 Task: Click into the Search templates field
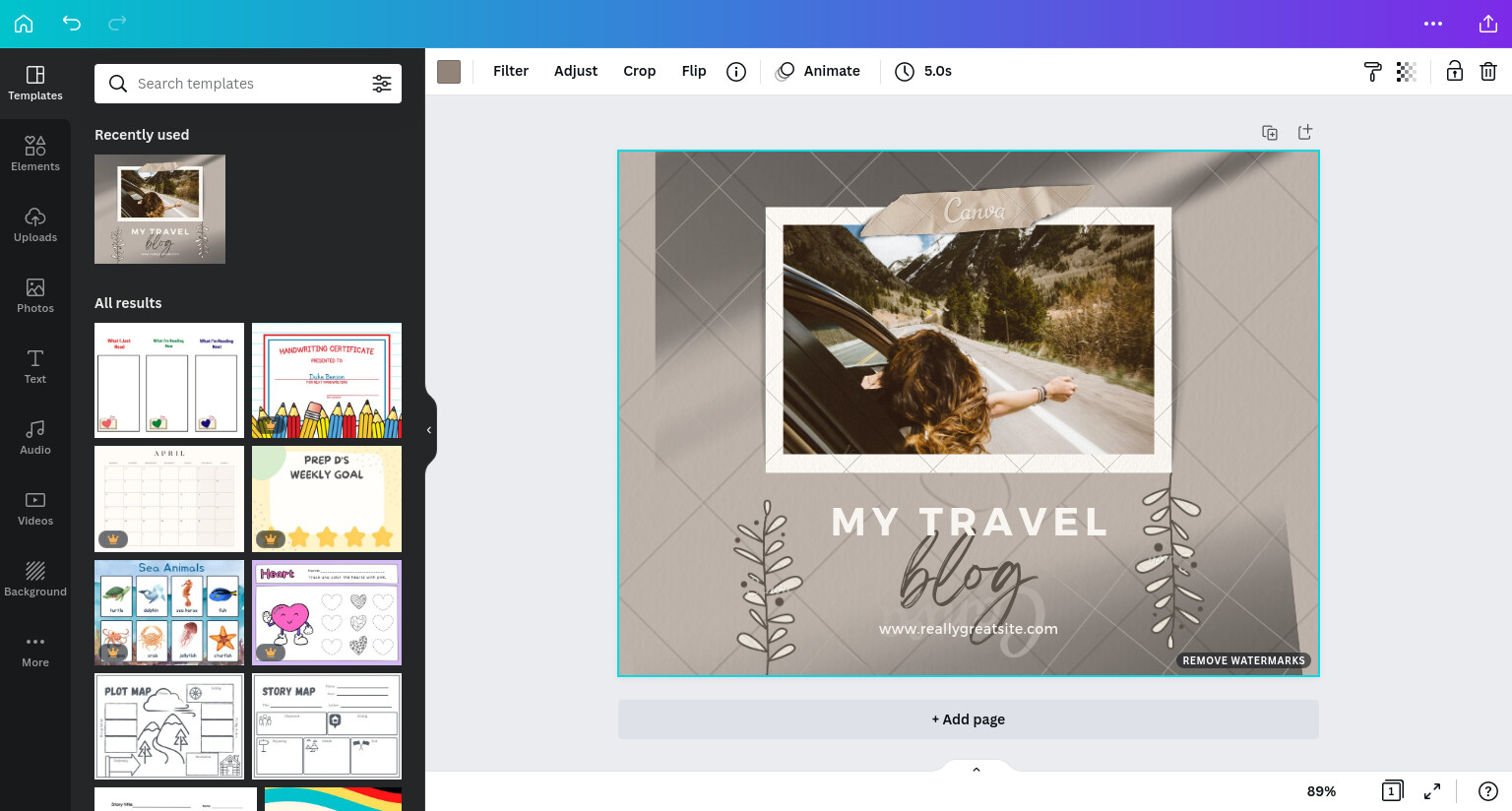(248, 84)
